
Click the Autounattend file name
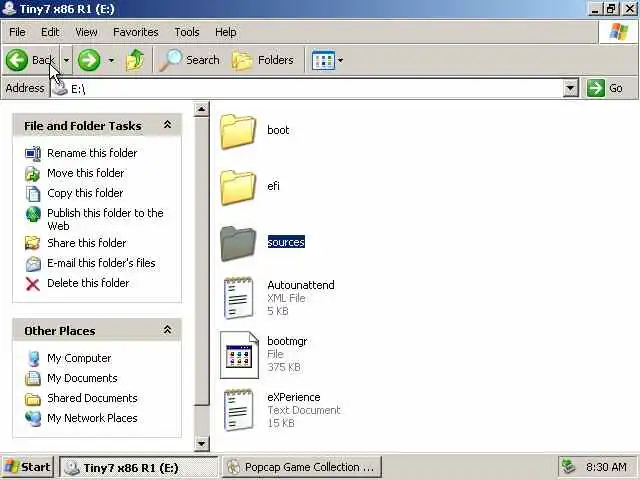[301, 285]
